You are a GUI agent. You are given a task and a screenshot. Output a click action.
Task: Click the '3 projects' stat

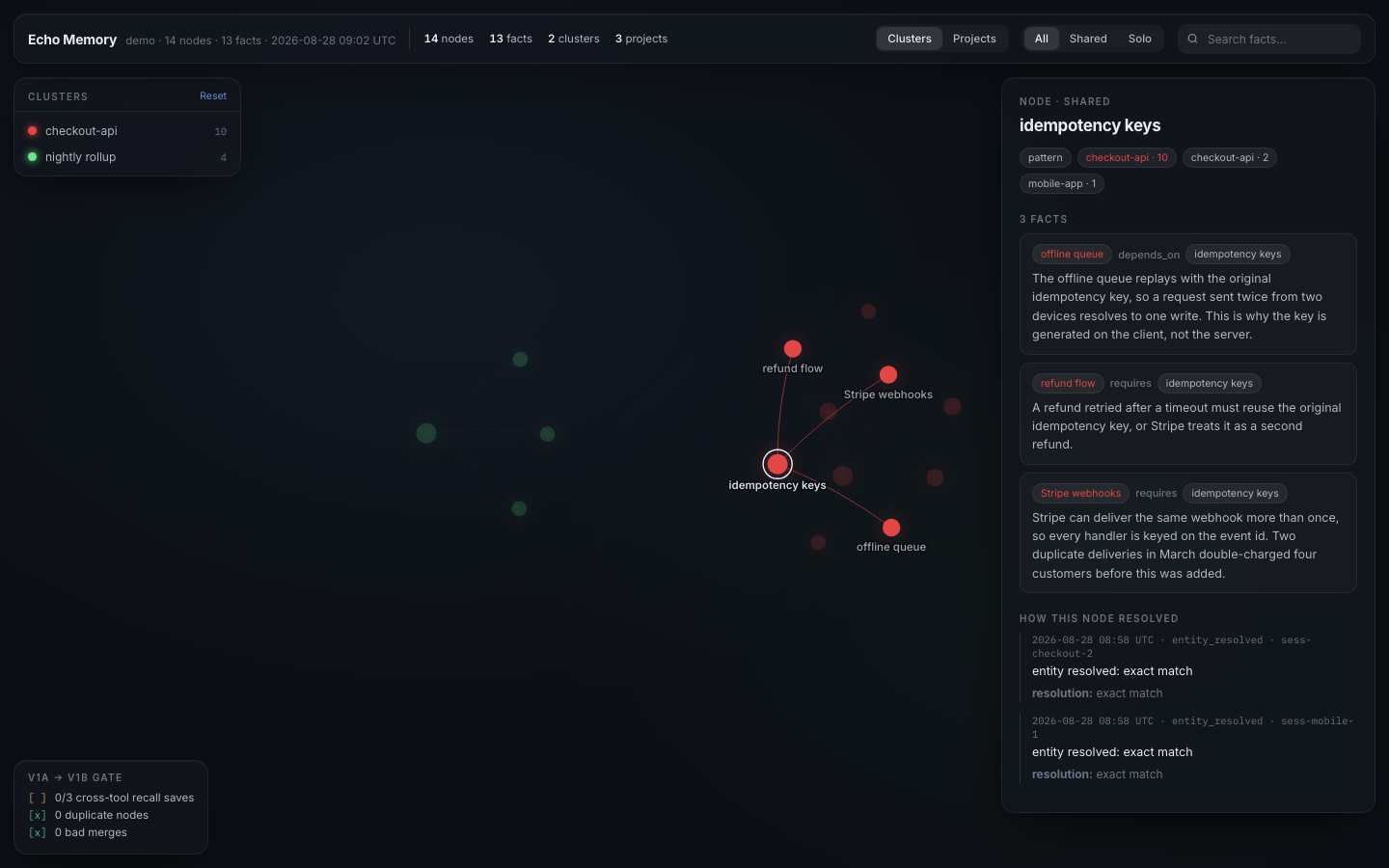(x=641, y=39)
